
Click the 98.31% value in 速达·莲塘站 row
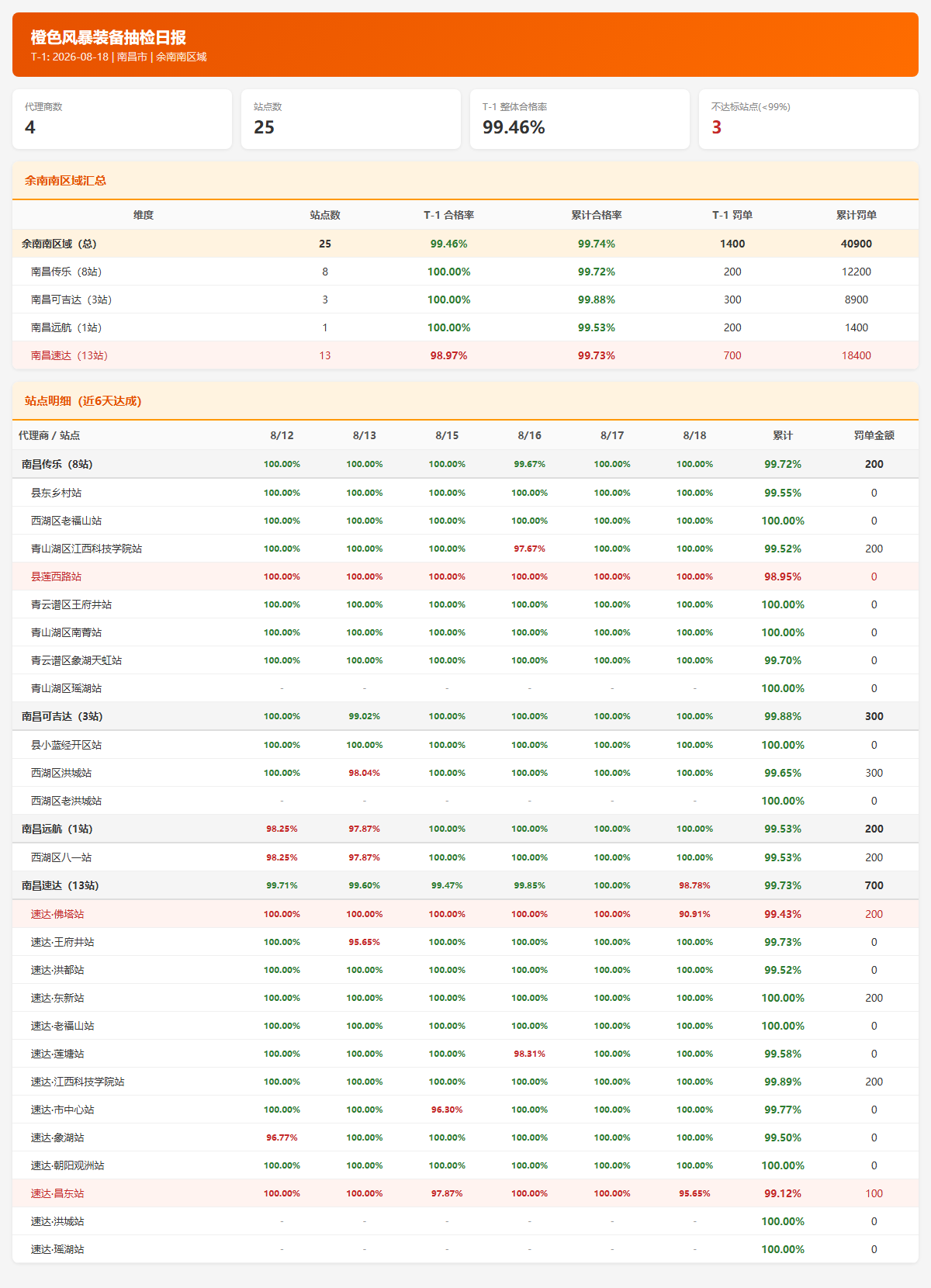click(x=529, y=1054)
